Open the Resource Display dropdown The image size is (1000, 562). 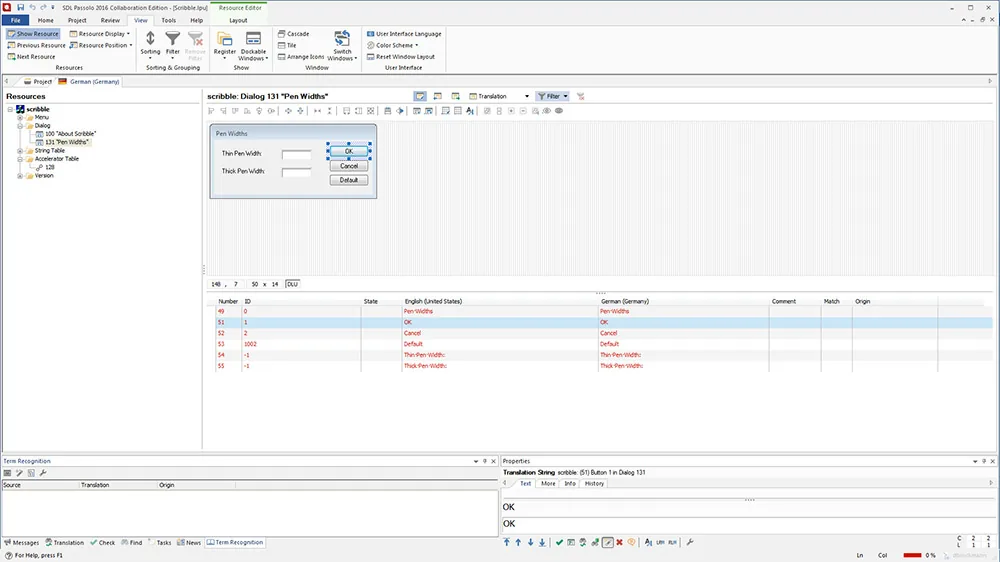pos(99,34)
